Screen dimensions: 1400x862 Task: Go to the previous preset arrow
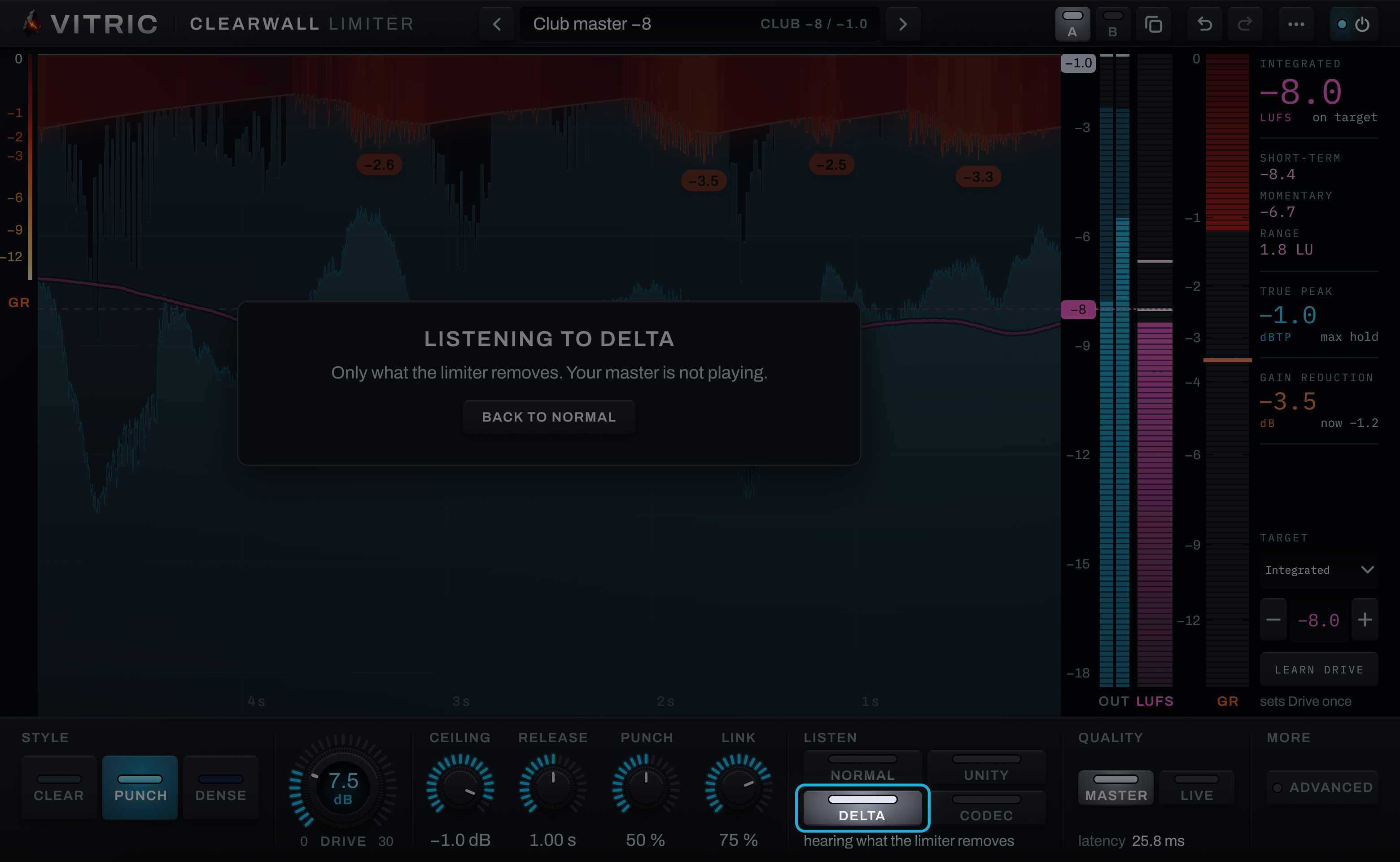(x=497, y=24)
